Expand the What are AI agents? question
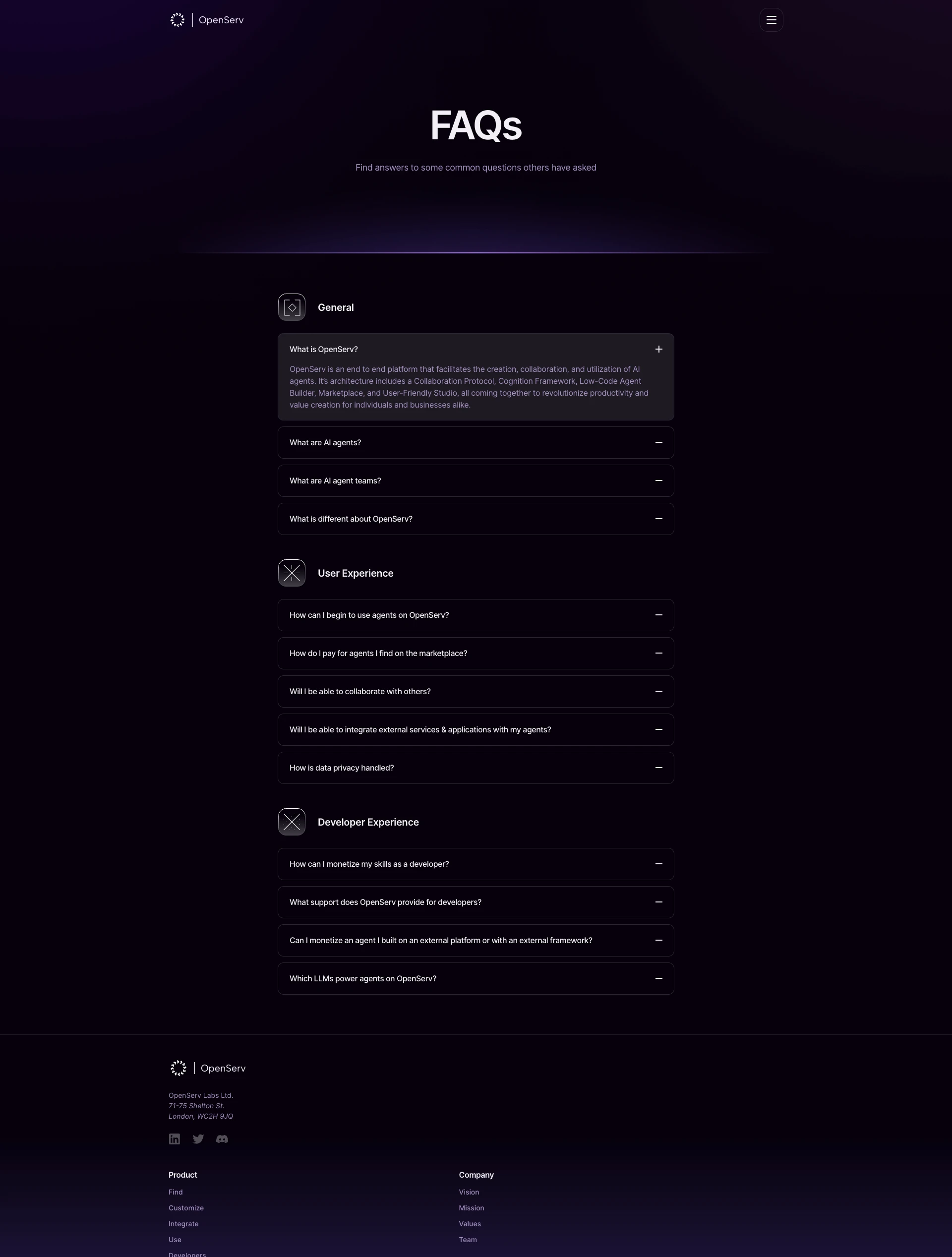 pyautogui.click(x=476, y=442)
